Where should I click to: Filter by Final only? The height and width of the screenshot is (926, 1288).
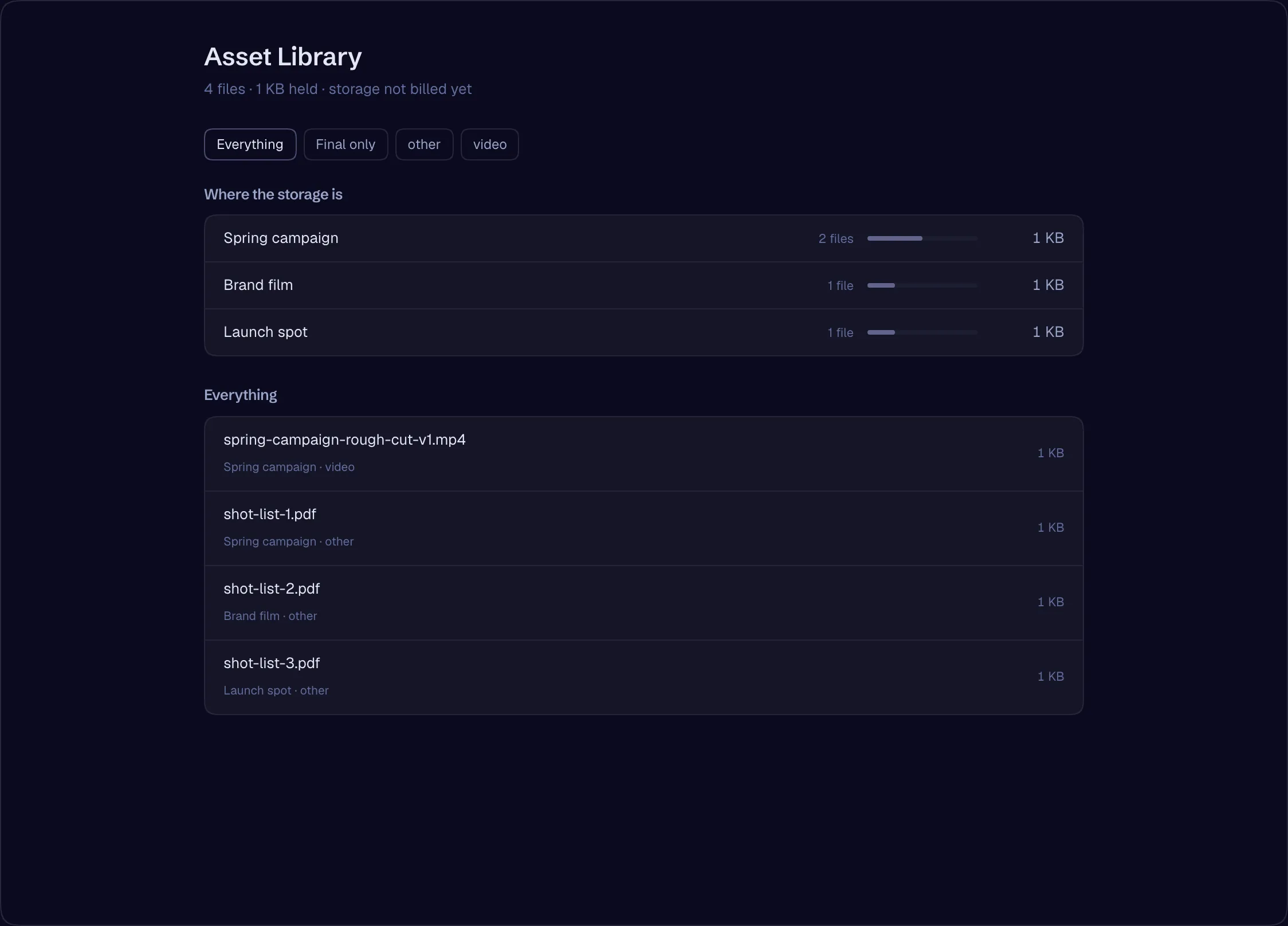click(x=345, y=144)
